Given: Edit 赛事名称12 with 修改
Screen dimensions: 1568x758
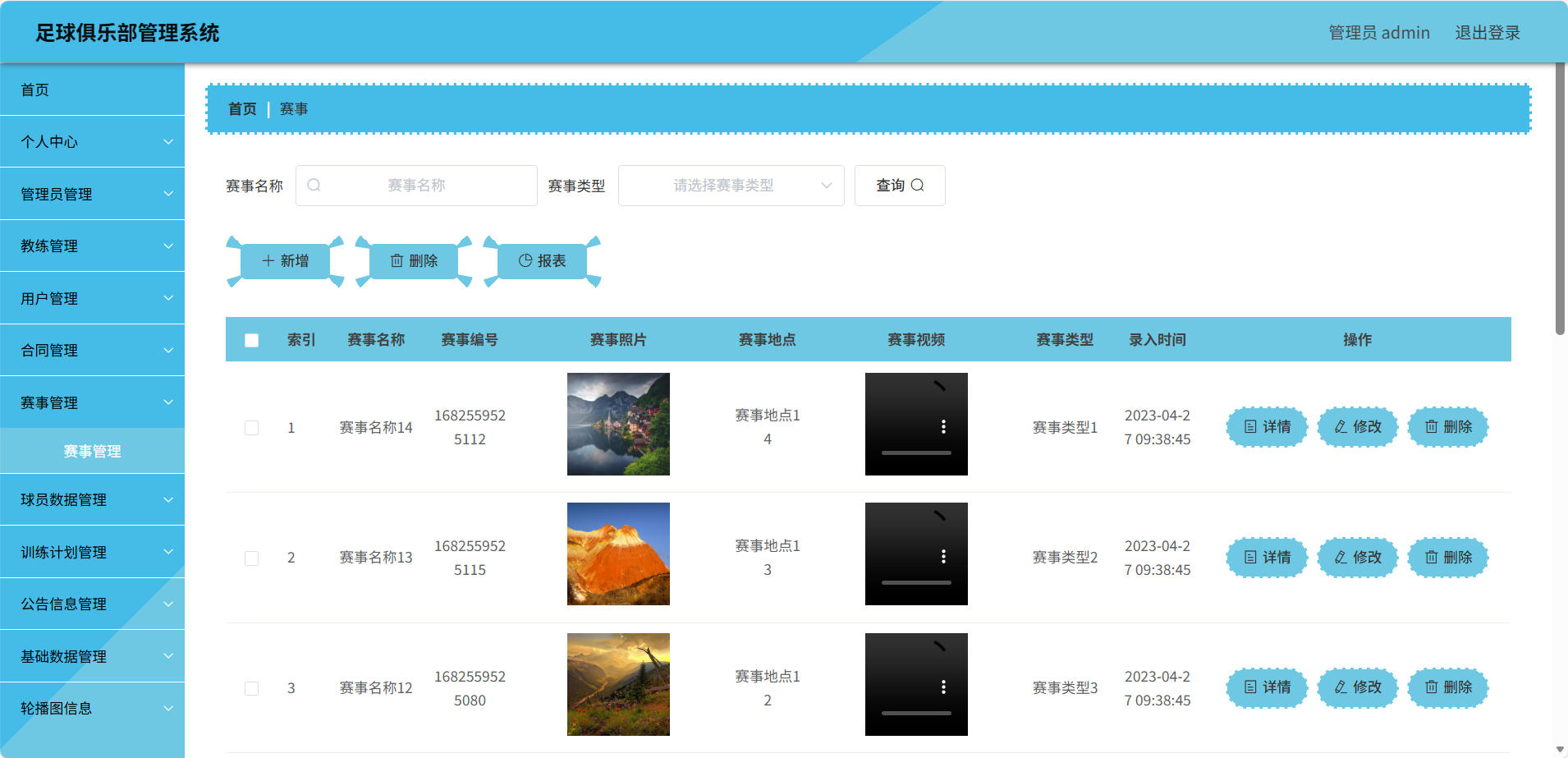Looking at the screenshot, I should click(1358, 687).
